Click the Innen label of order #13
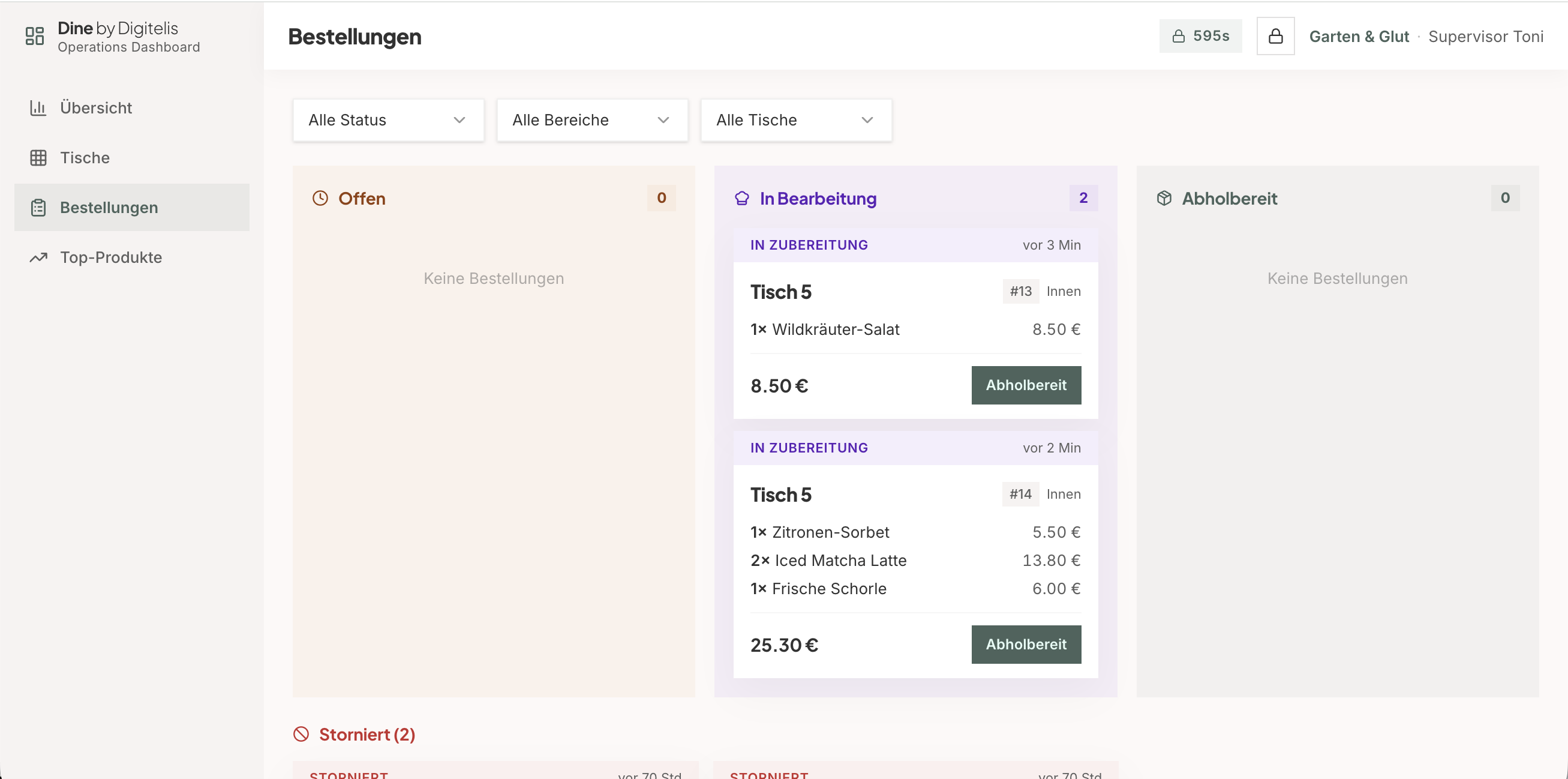This screenshot has width=1568, height=779. point(1064,292)
